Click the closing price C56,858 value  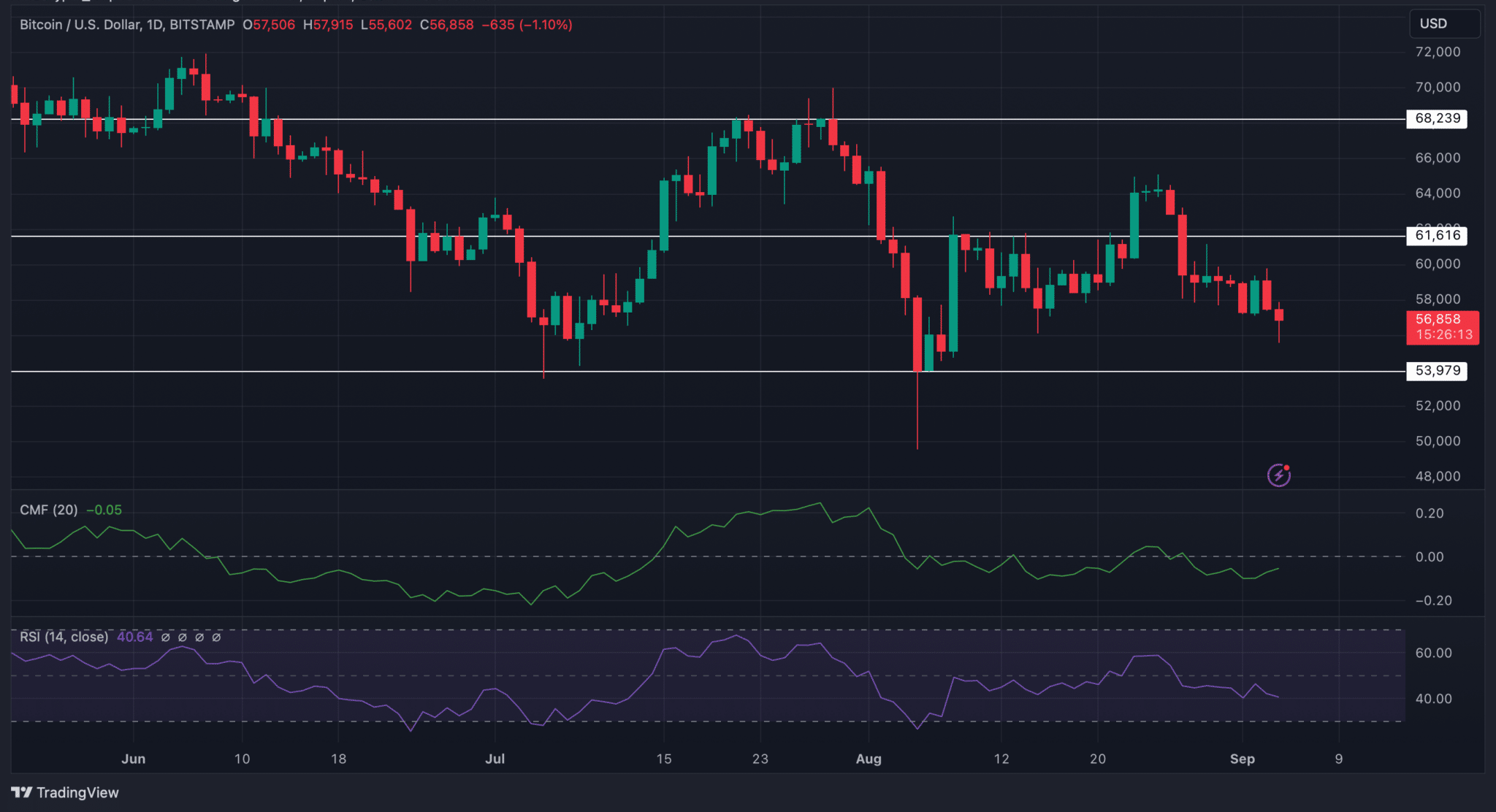(446, 25)
